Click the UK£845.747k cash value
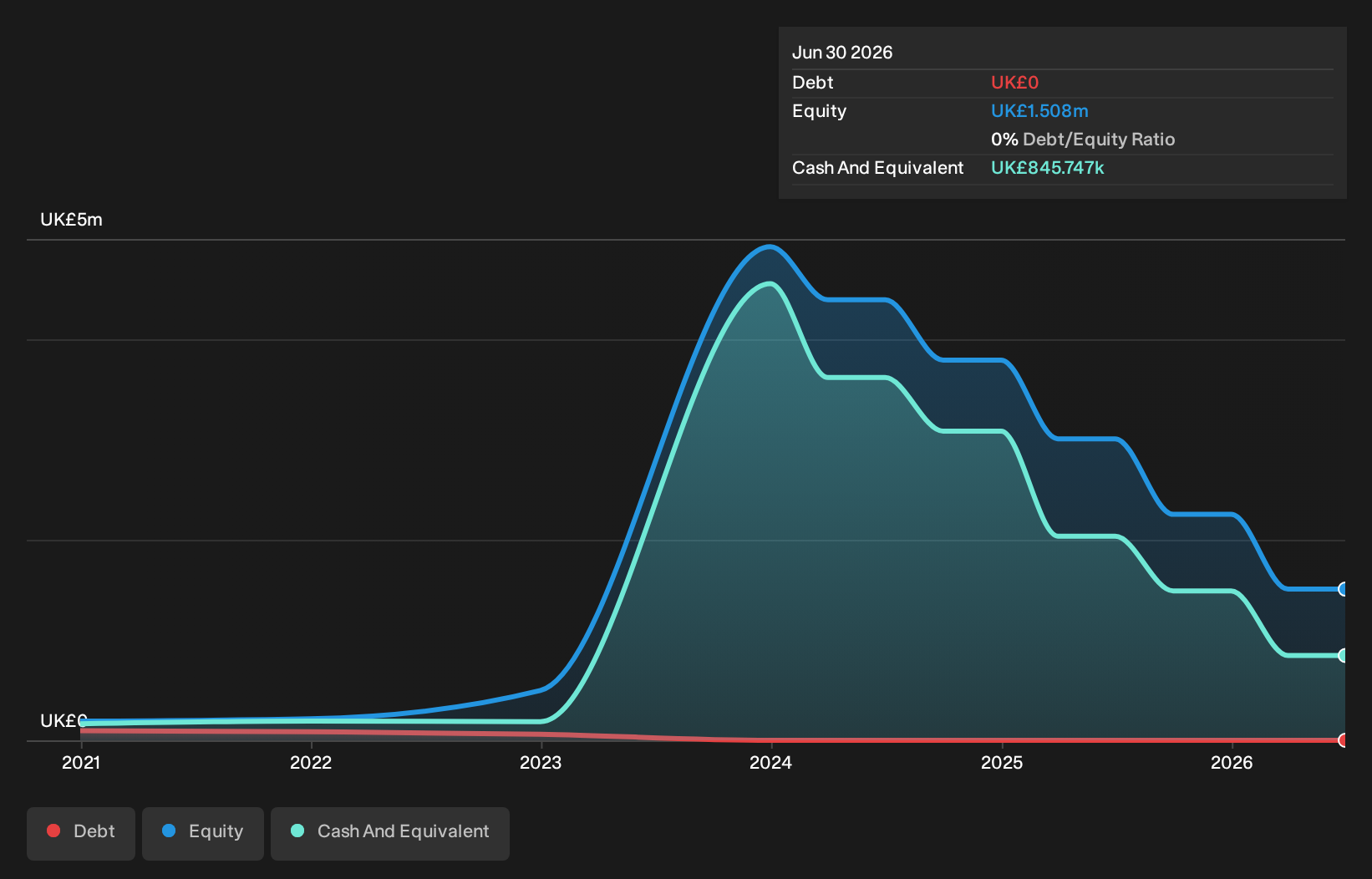Viewport: 1372px width, 879px height. (1047, 168)
